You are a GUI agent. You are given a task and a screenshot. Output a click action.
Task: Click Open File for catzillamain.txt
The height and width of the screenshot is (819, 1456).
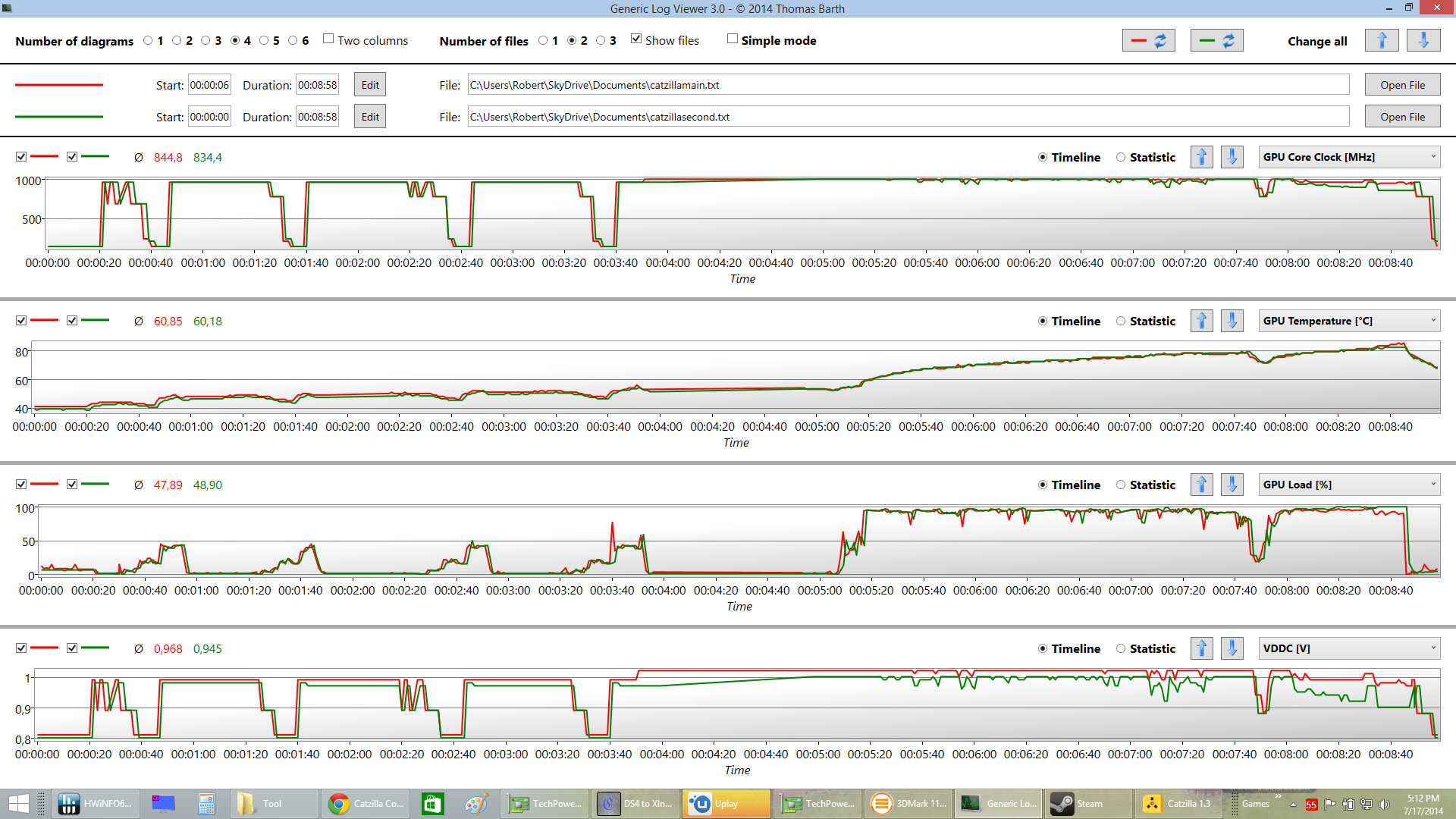(x=1402, y=85)
